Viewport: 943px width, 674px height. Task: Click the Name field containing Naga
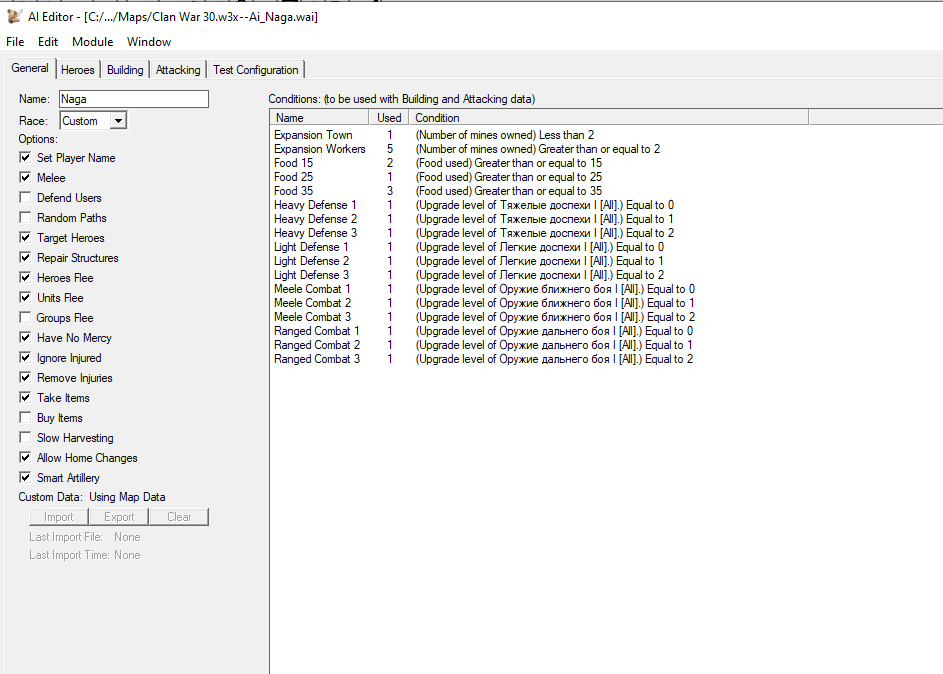[x=134, y=99]
